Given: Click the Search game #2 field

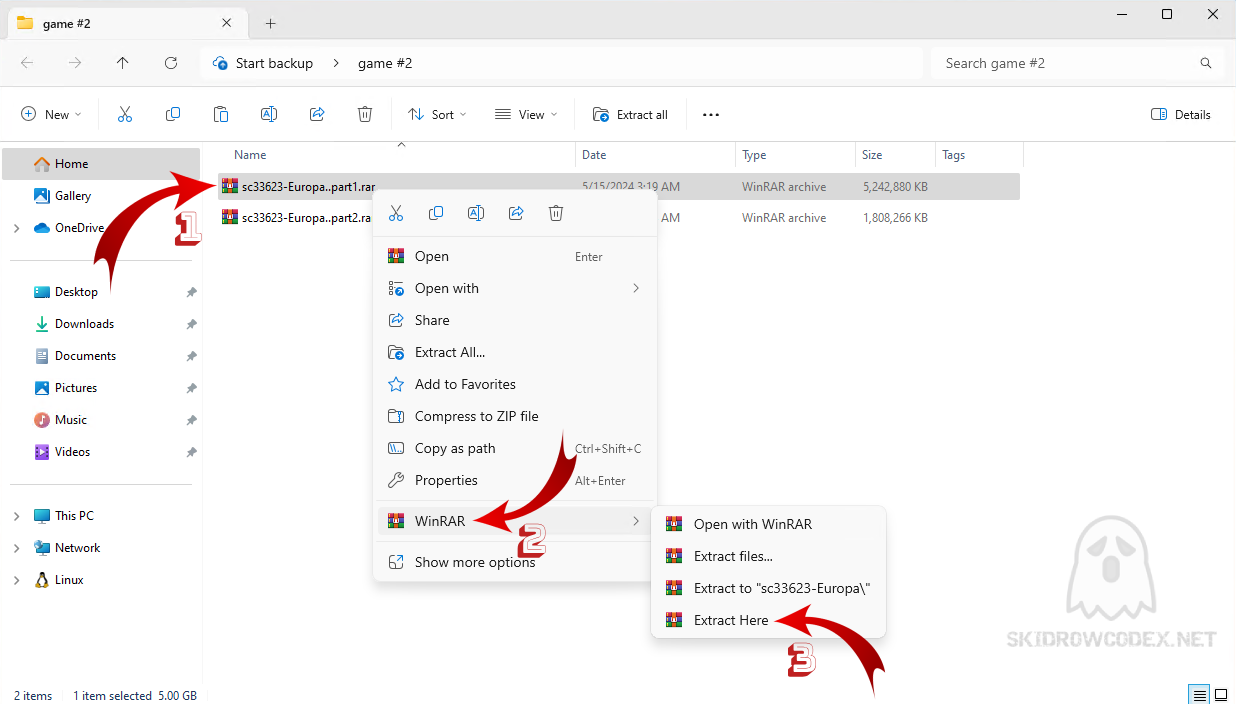Looking at the screenshot, I should (x=1078, y=63).
